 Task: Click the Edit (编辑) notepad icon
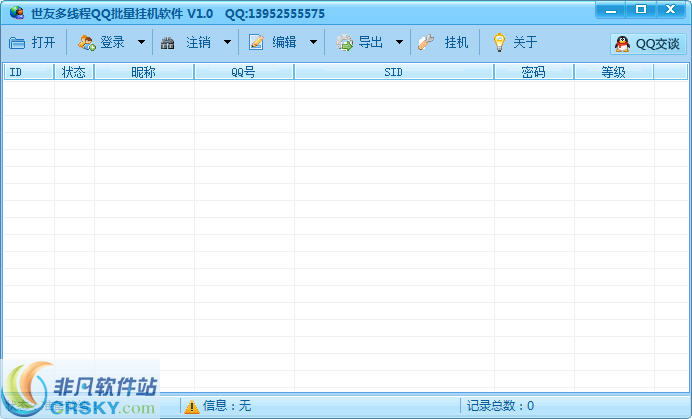tap(256, 42)
